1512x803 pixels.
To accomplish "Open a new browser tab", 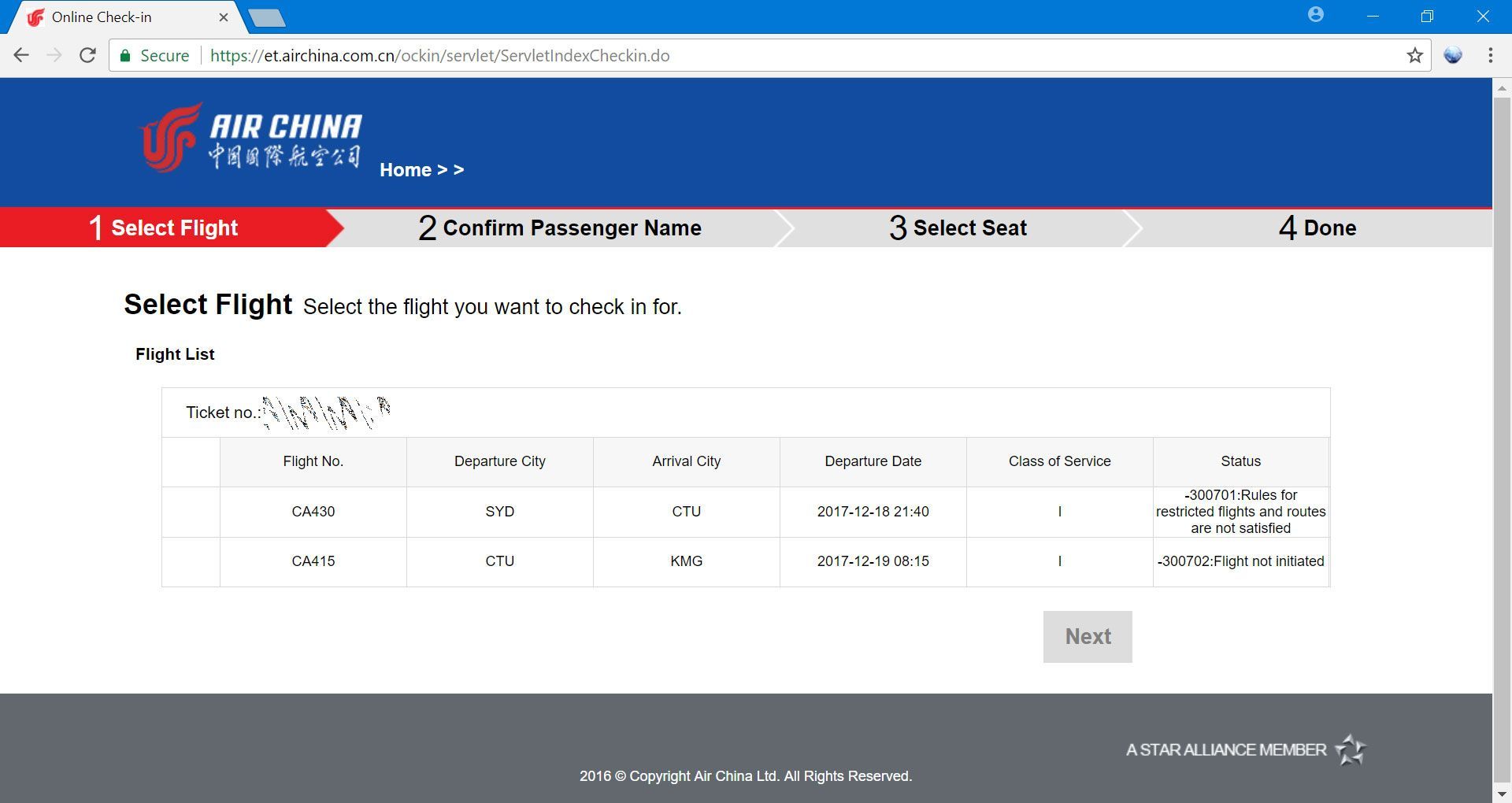I will click(267, 17).
